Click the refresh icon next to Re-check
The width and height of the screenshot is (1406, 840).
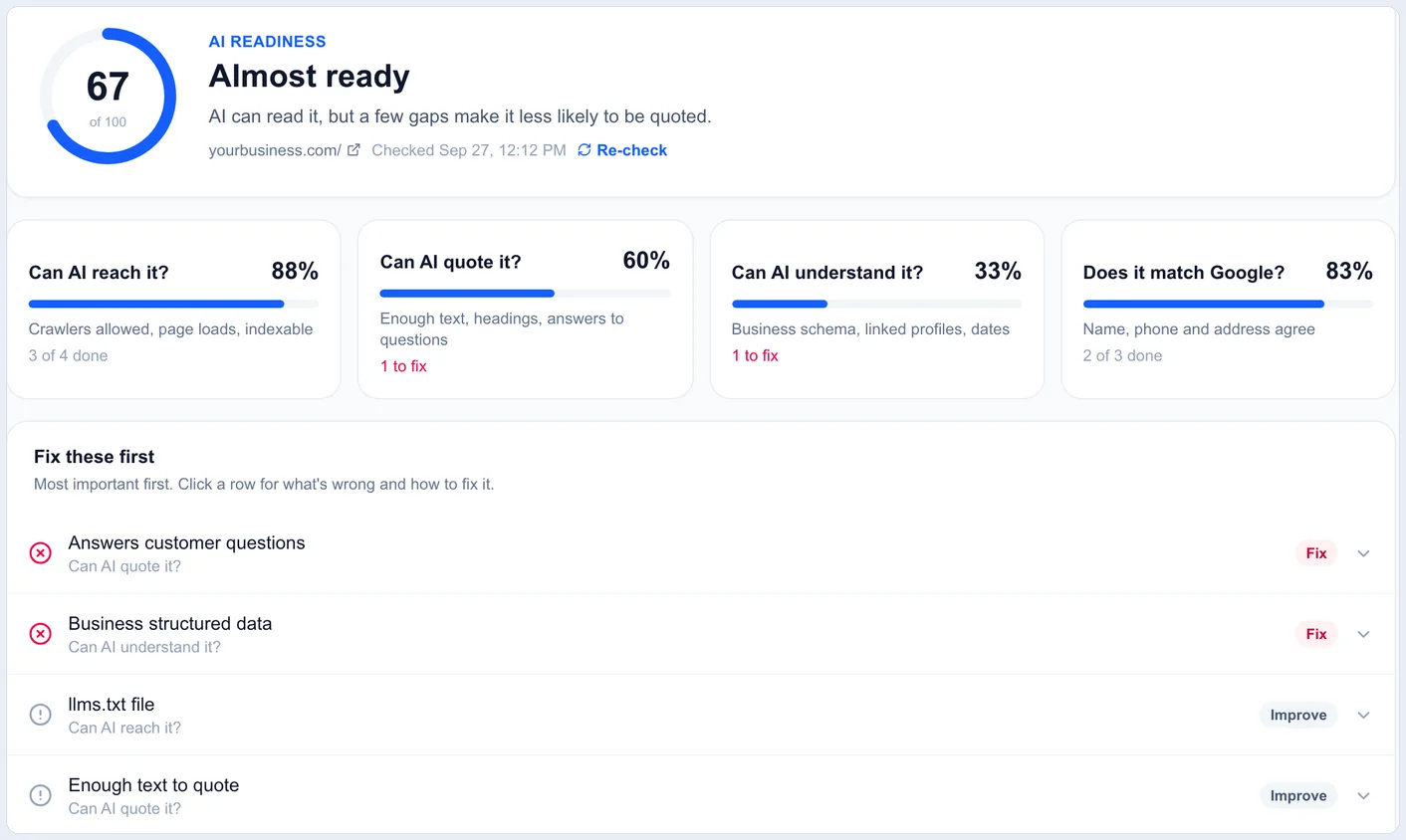tap(585, 150)
